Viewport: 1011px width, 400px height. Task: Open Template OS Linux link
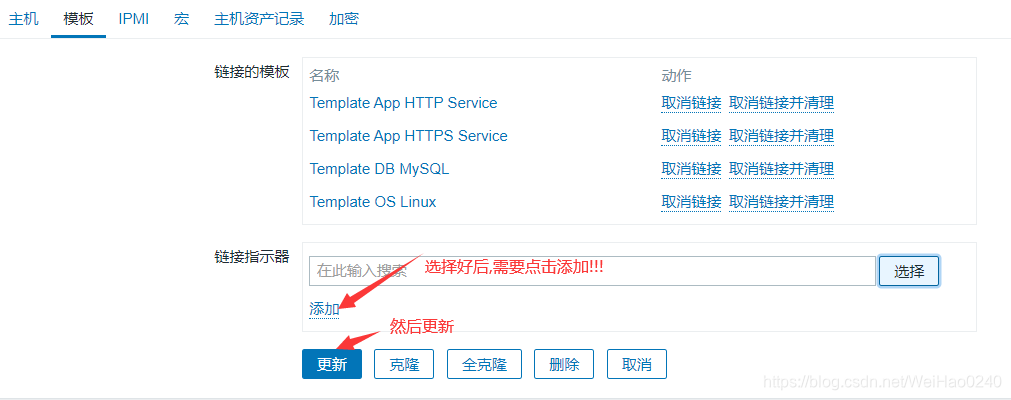pyautogui.click(x=373, y=202)
